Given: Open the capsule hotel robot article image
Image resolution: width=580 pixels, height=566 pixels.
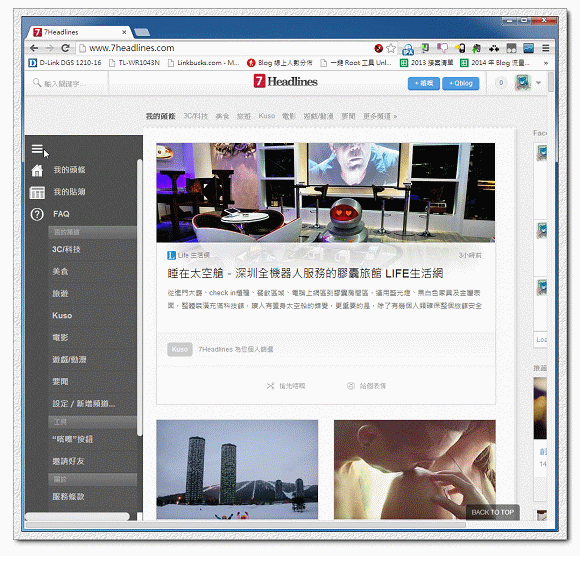Looking at the screenshot, I should click(x=326, y=193).
